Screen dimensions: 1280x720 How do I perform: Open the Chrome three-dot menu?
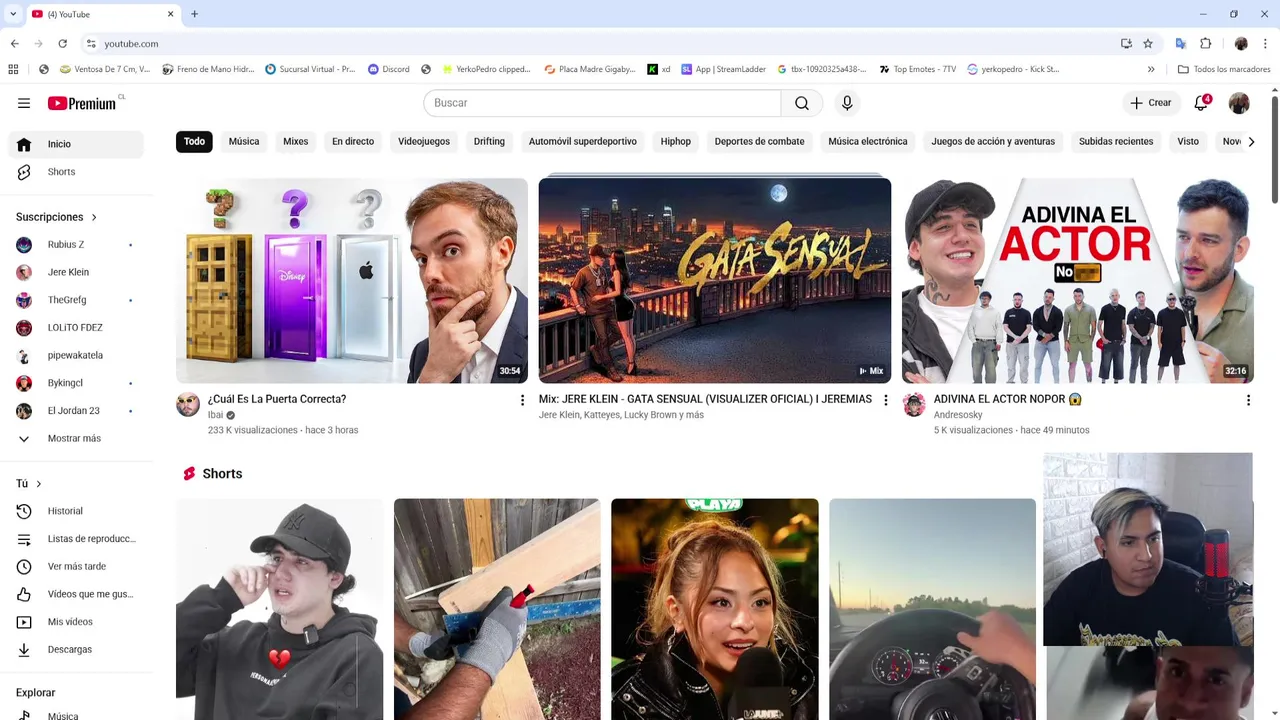point(1265,43)
